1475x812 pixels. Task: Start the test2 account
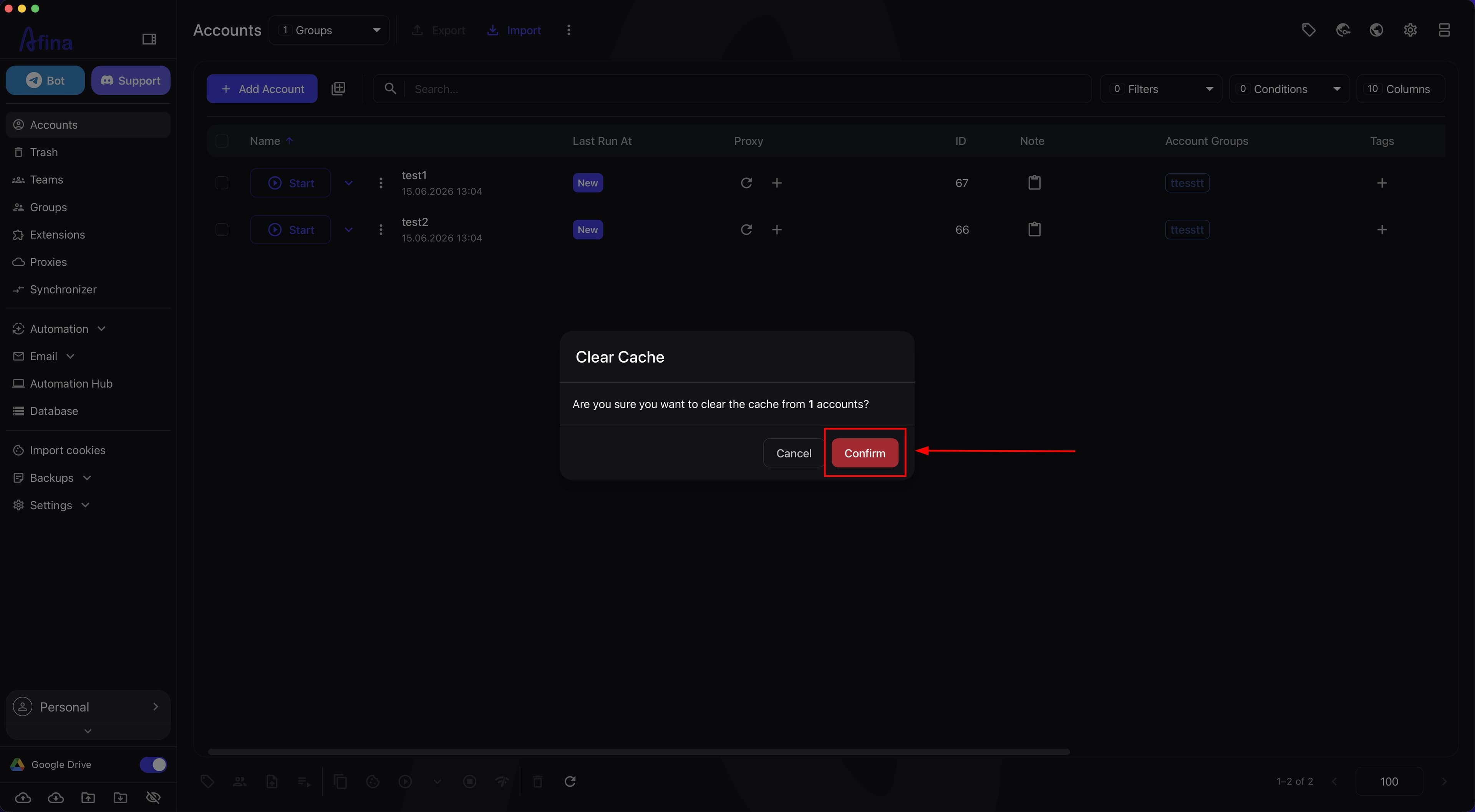click(290, 230)
